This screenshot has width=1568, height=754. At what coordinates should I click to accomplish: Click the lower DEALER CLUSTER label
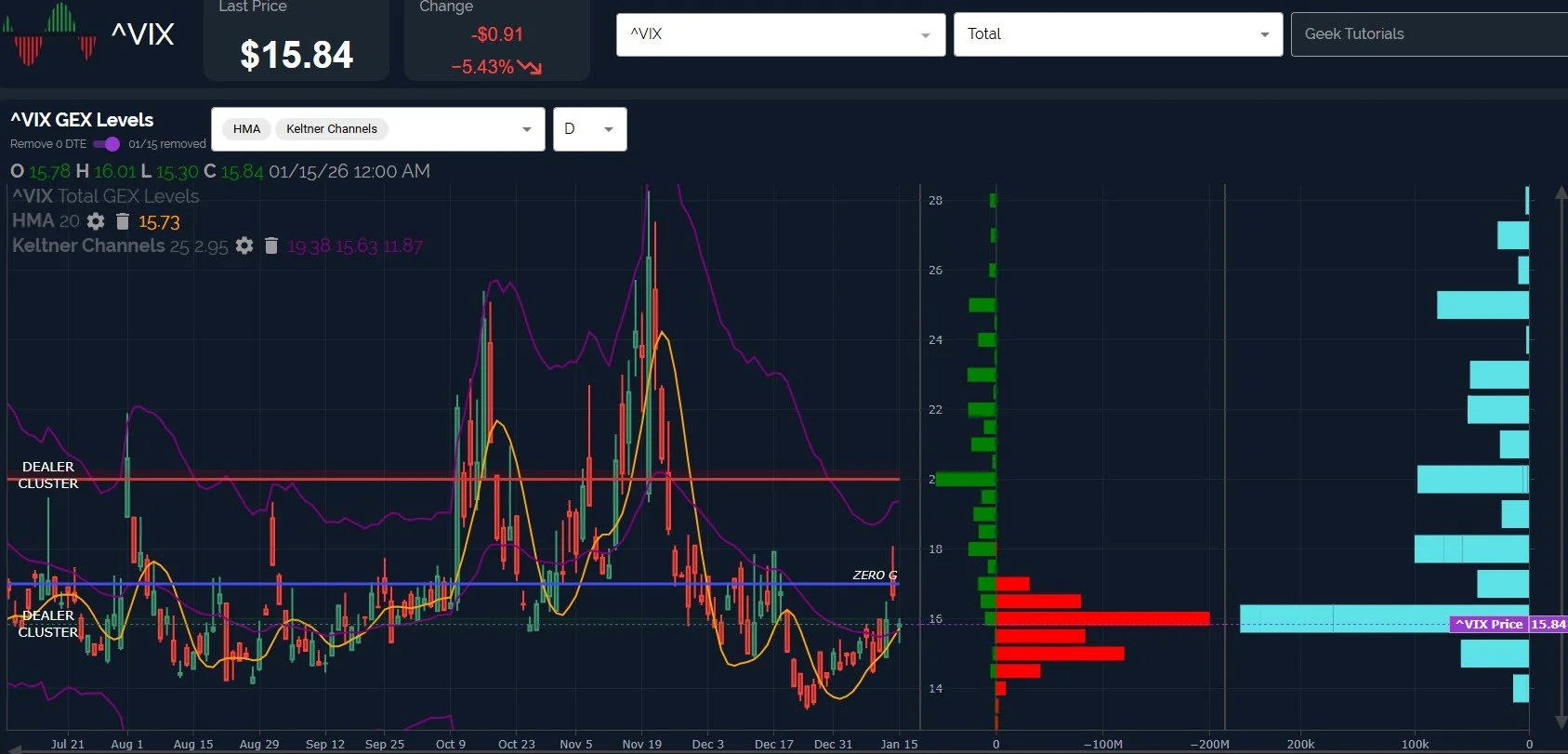[48, 624]
